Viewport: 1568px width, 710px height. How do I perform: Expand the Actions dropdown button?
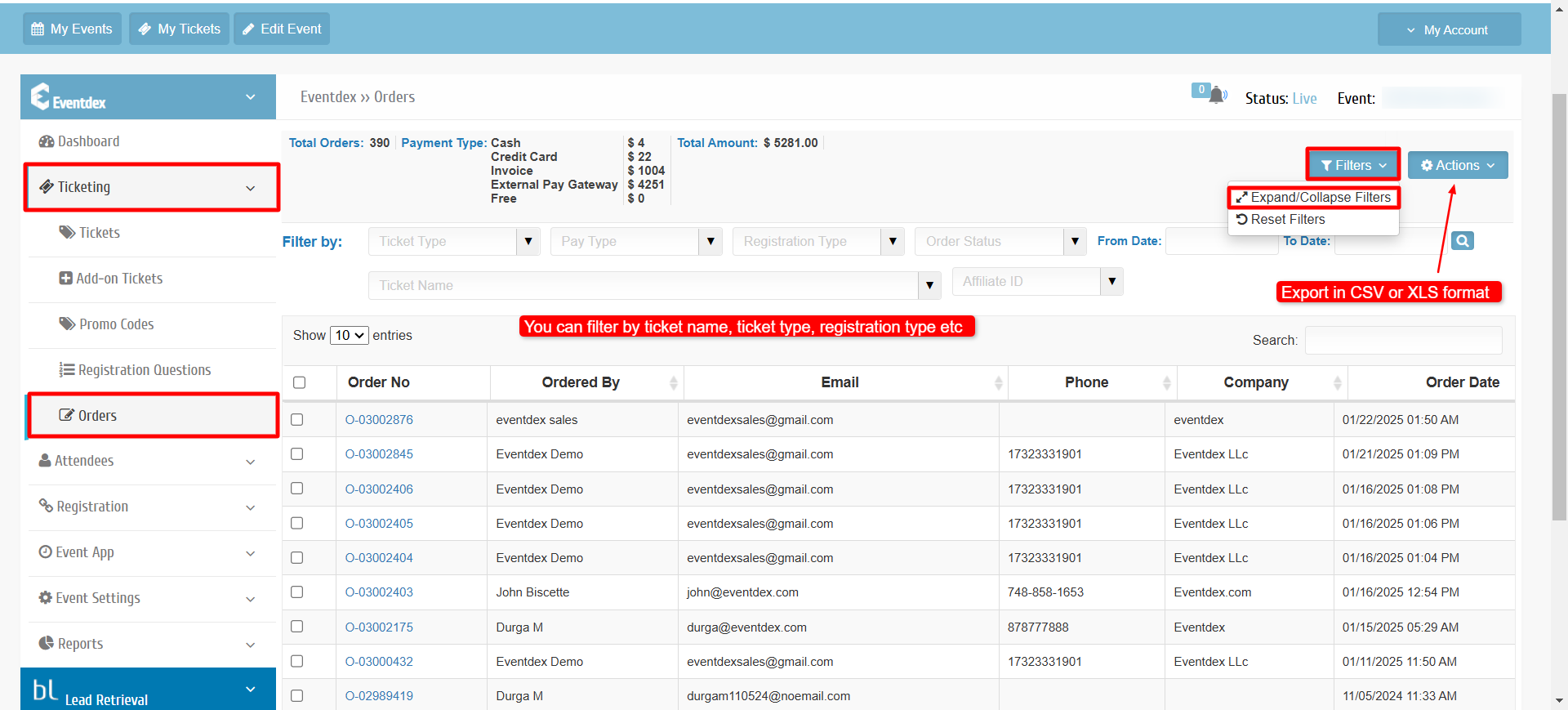click(1458, 165)
